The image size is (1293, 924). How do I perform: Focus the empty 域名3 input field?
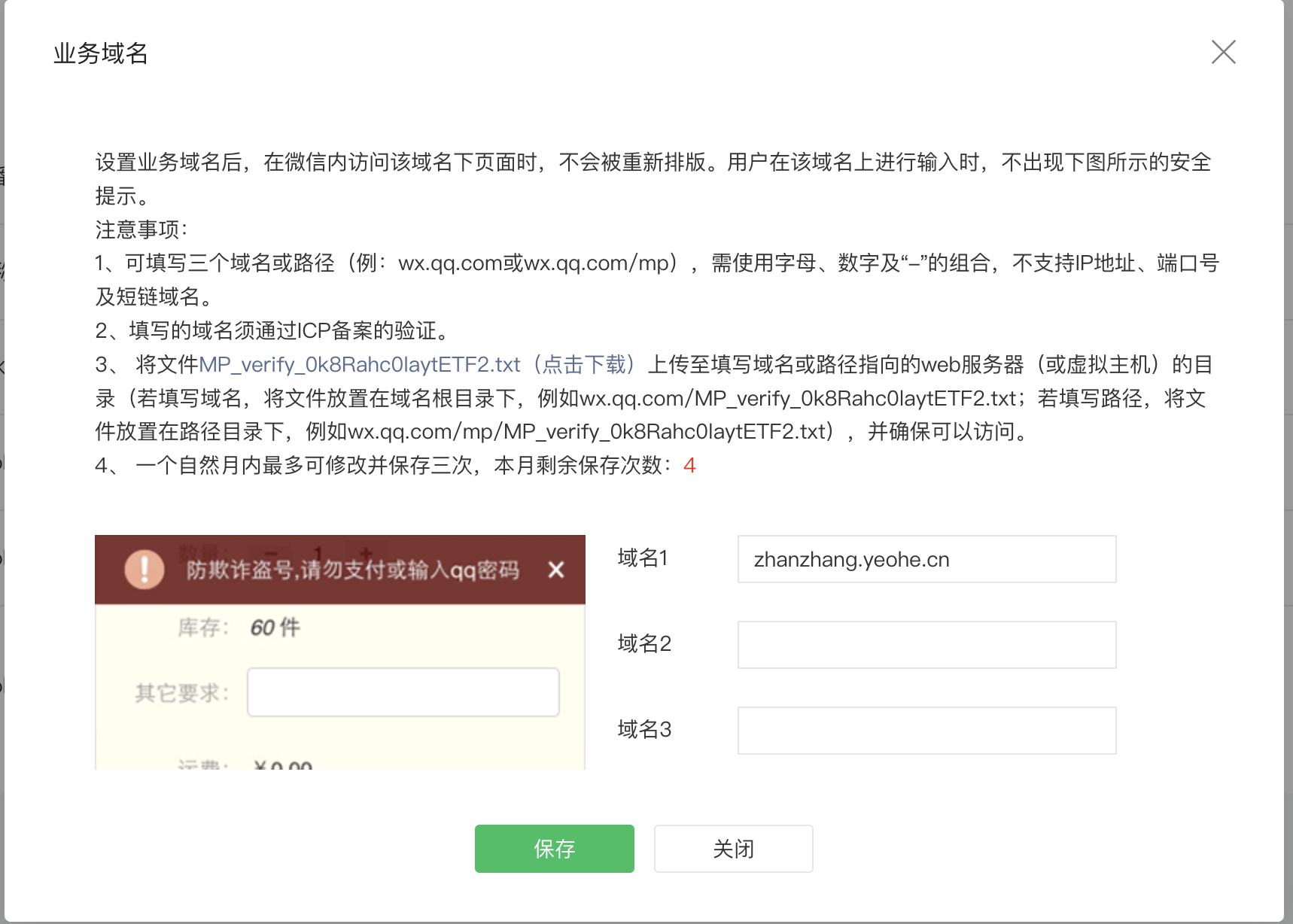[x=926, y=731]
